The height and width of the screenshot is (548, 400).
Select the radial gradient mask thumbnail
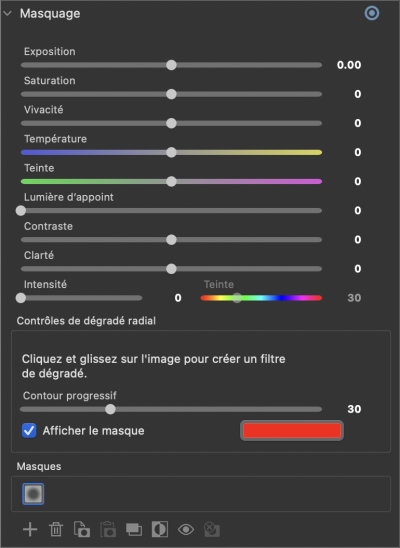33,494
